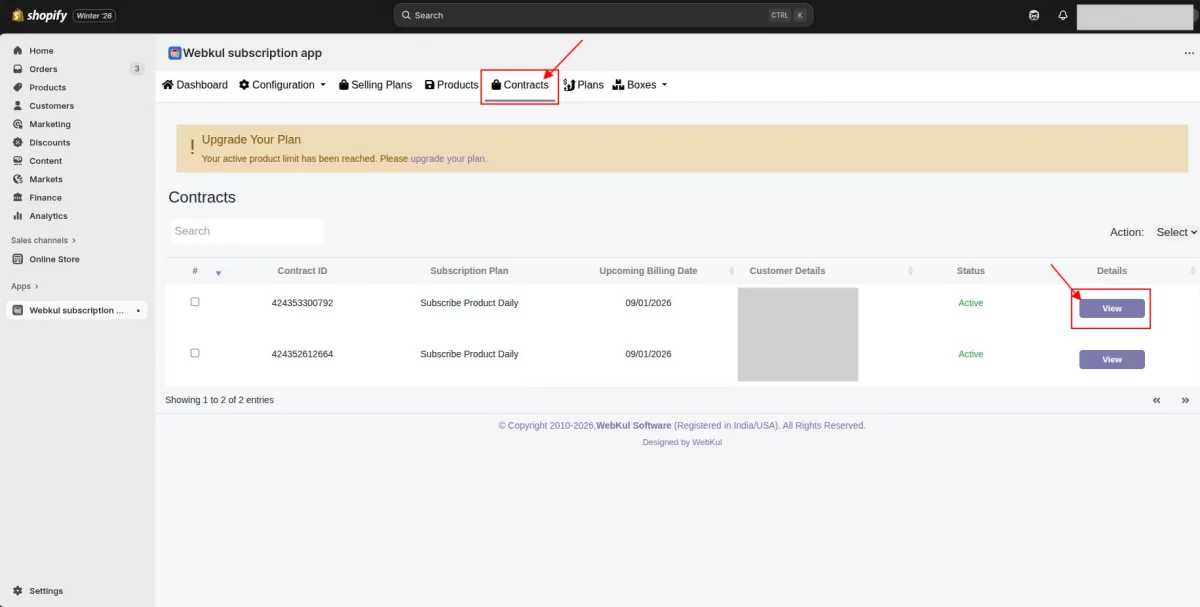Image resolution: width=1200 pixels, height=607 pixels.
Task: Click the Orders count badge 3
Action: (137, 69)
